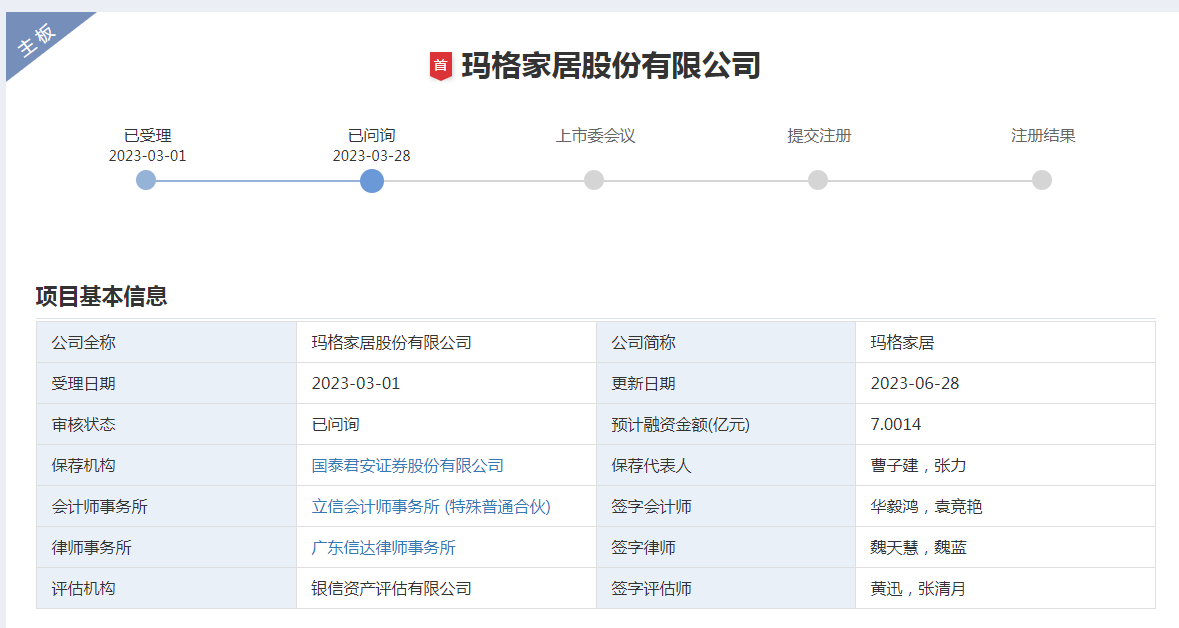Click the 曹子建，张力 sponsor representatives cell

tap(918, 466)
